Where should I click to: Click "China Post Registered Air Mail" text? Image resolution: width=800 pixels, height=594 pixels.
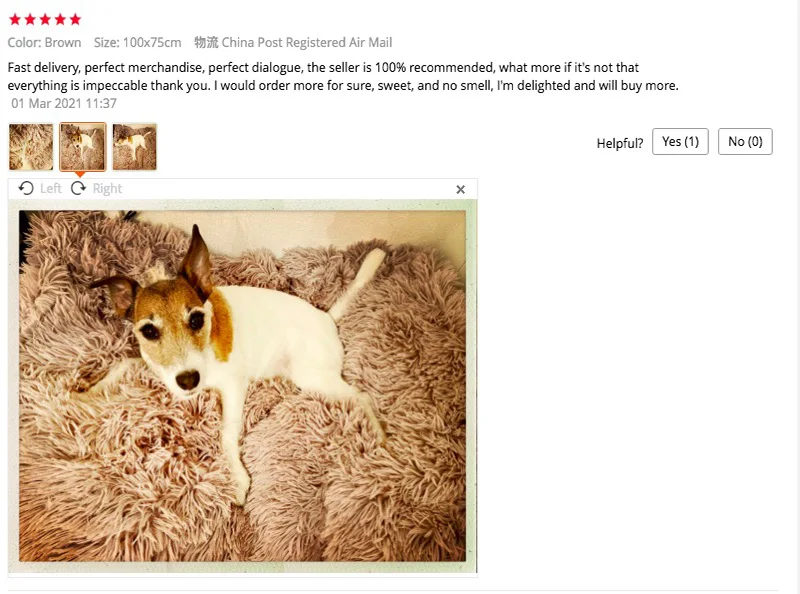(x=307, y=42)
